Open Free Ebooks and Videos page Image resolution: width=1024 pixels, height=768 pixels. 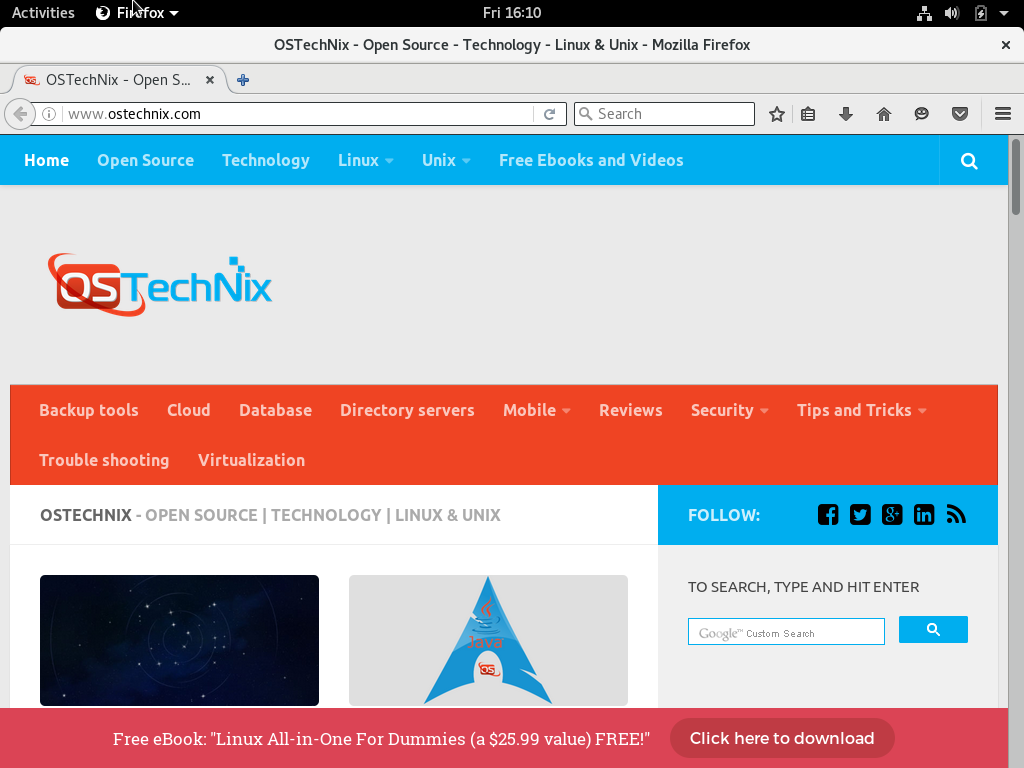[591, 161]
